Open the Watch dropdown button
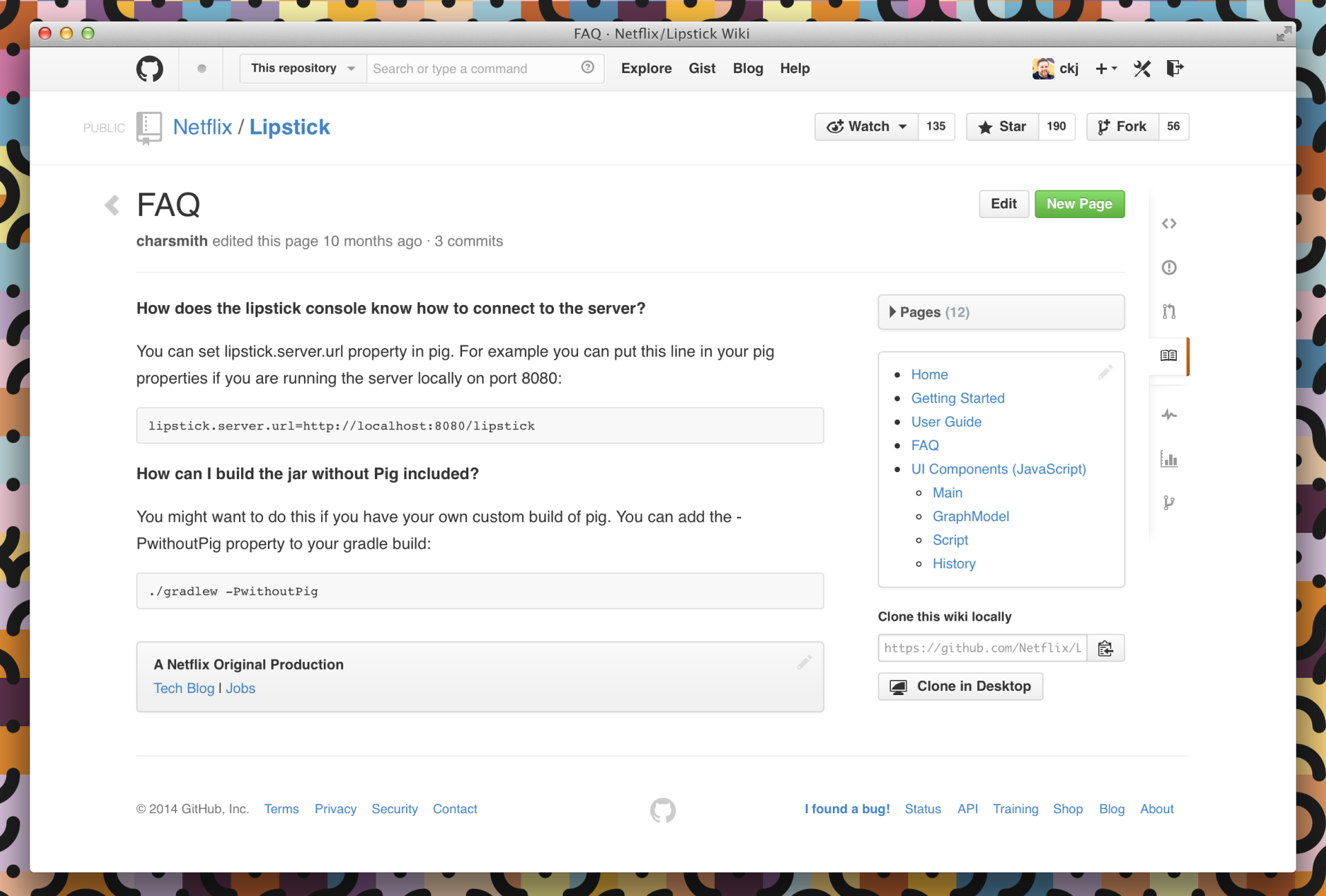Viewport: 1326px width, 896px height. coord(867,126)
